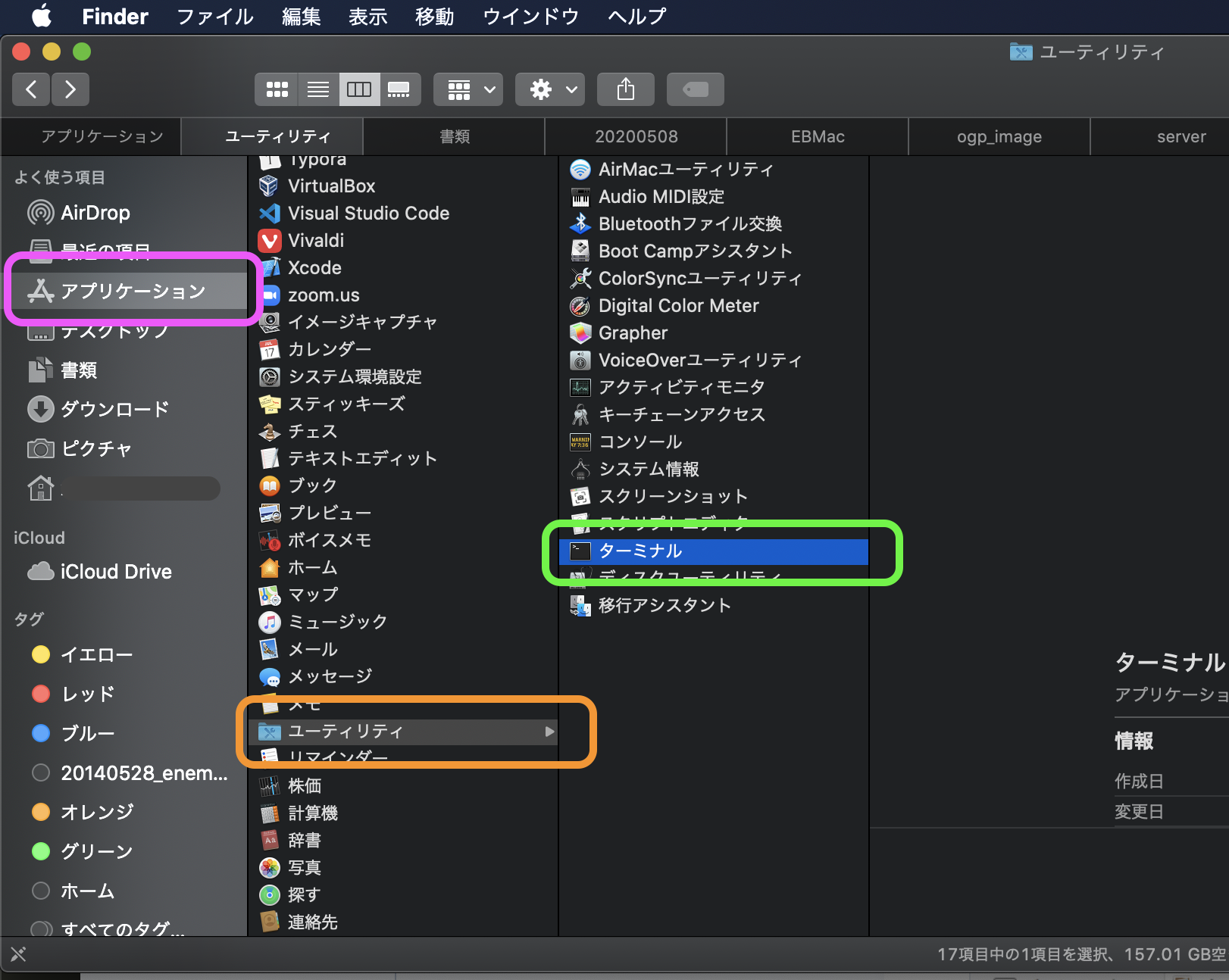Select the ターミナル utility
This screenshot has width=1229, height=980.
point(714,551)
